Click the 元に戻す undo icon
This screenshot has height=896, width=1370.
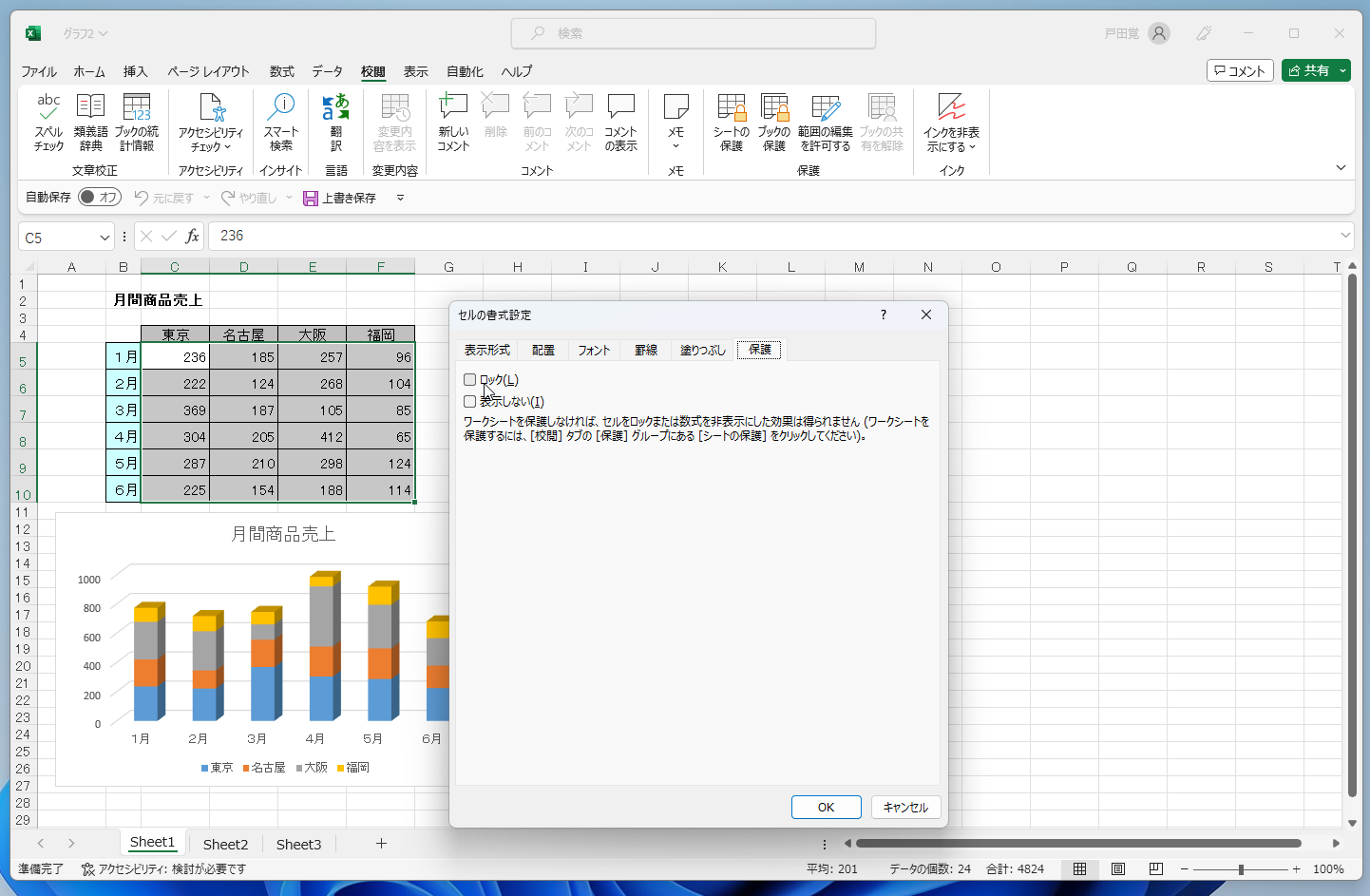click(142, 198)
